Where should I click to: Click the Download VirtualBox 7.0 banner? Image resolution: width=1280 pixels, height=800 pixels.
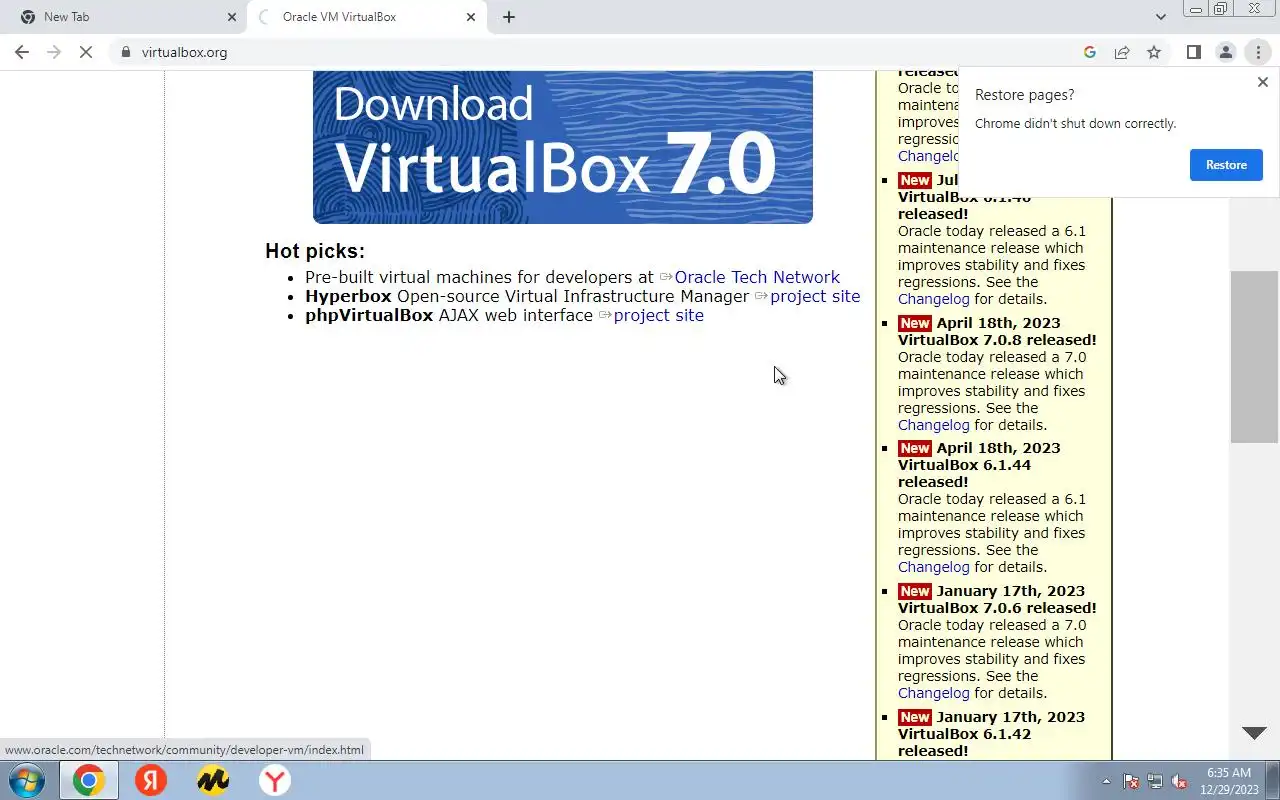pyautogui.click(x=562, y=147)
